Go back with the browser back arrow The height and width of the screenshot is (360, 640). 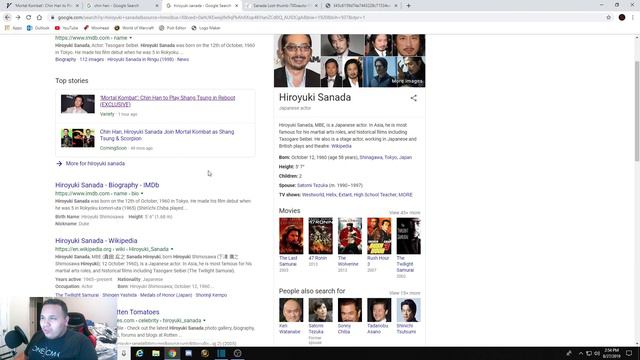(x=7, y=18)
